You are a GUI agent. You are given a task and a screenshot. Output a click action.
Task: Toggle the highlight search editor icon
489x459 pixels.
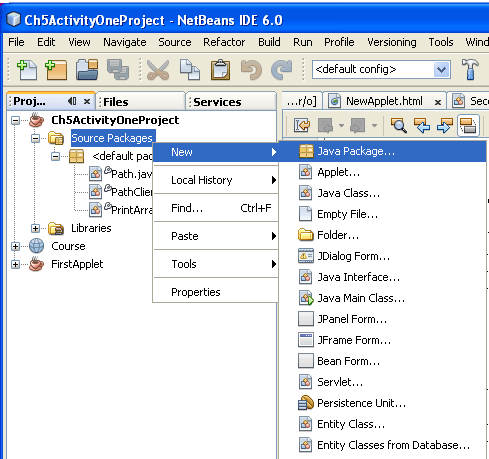[x=468, y=126]
